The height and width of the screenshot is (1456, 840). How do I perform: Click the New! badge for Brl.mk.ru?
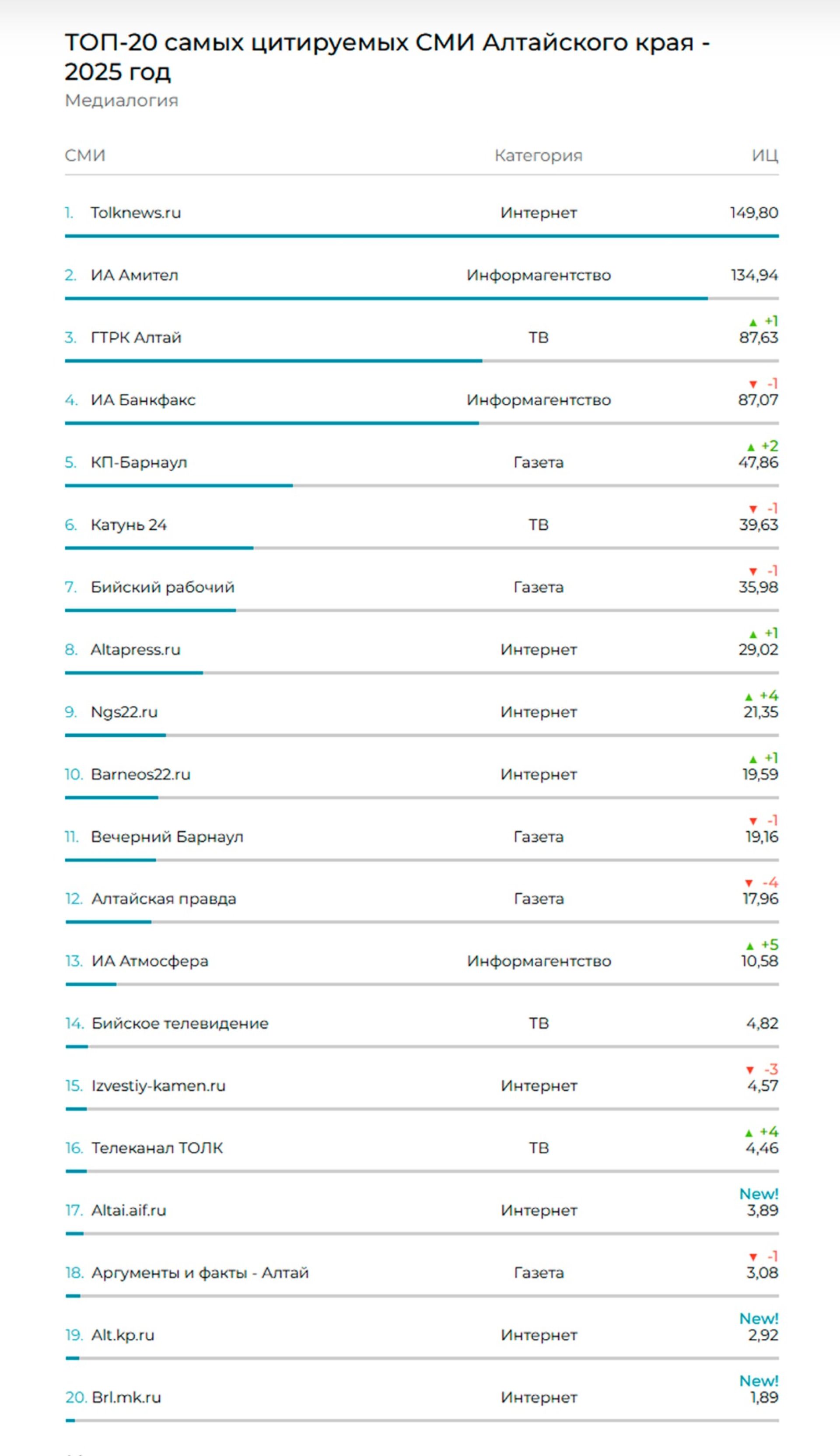click(x=759, y=1381)
